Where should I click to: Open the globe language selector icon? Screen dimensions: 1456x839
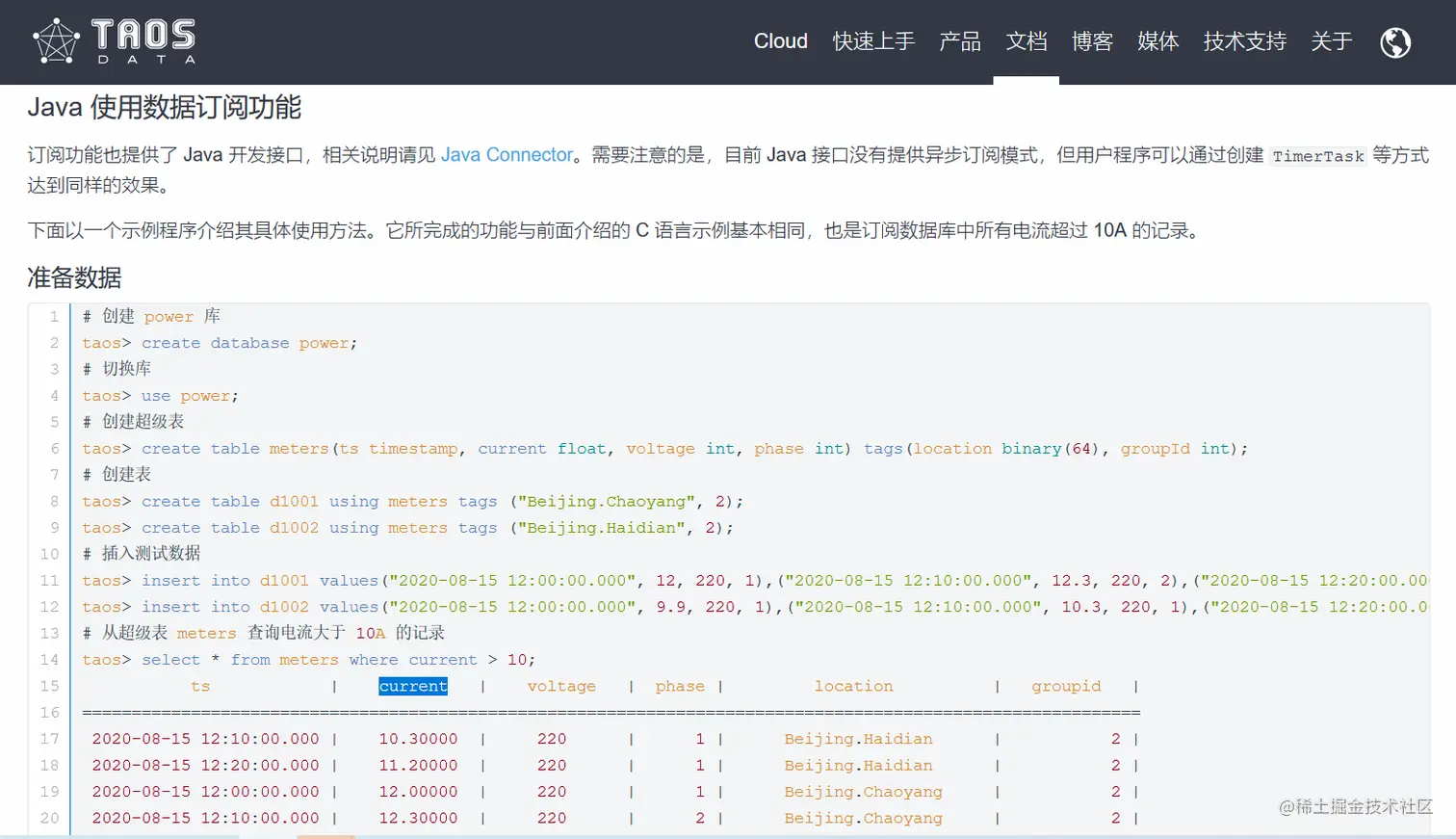point(1395,41)
